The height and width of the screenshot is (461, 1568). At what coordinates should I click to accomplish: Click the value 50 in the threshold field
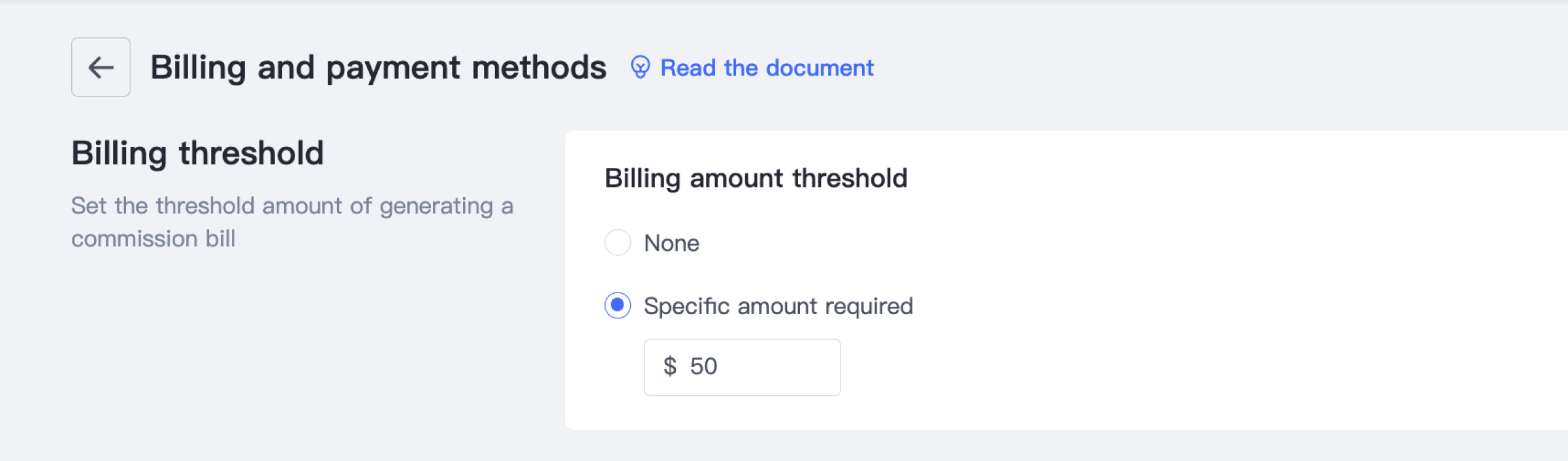(703, 366)
